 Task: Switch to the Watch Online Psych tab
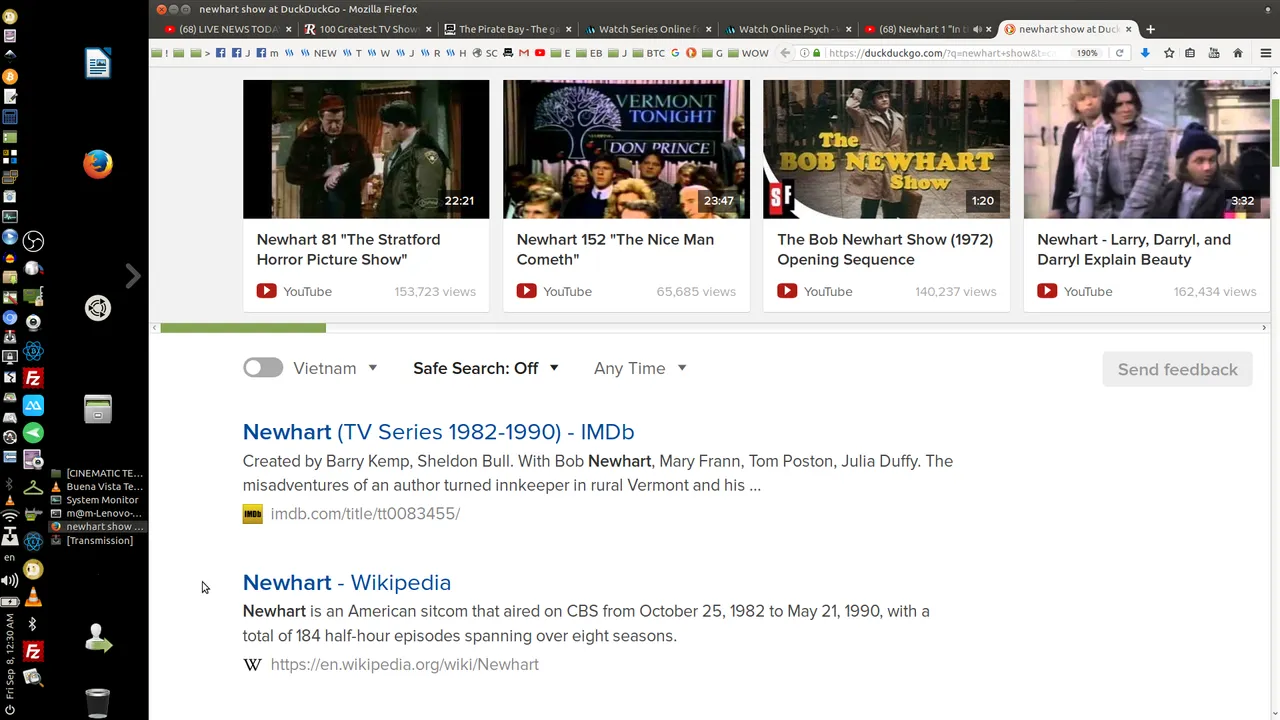click(788, 29)
